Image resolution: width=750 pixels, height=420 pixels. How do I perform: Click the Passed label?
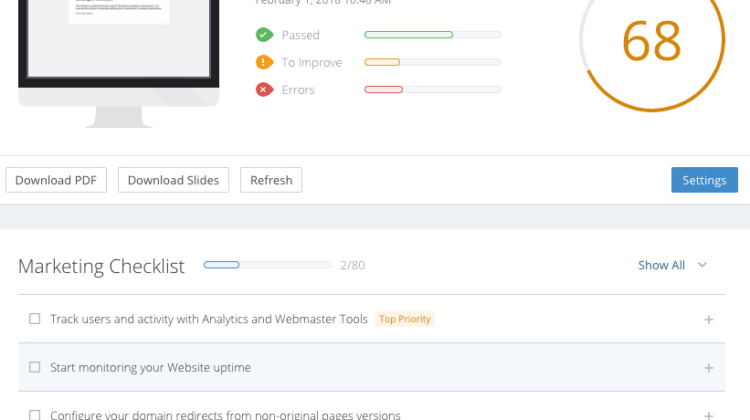(300, 35)
